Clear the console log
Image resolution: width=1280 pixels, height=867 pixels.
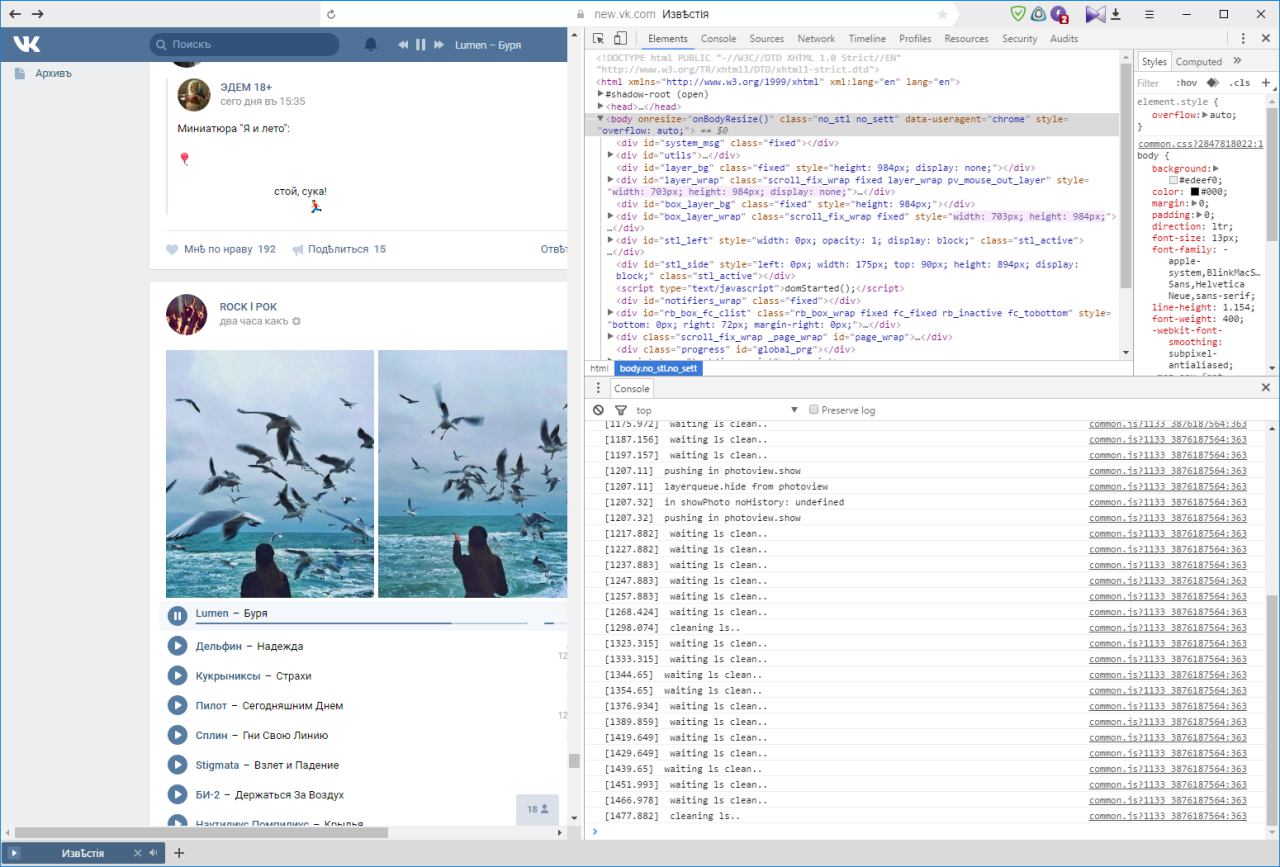(598, 410)
